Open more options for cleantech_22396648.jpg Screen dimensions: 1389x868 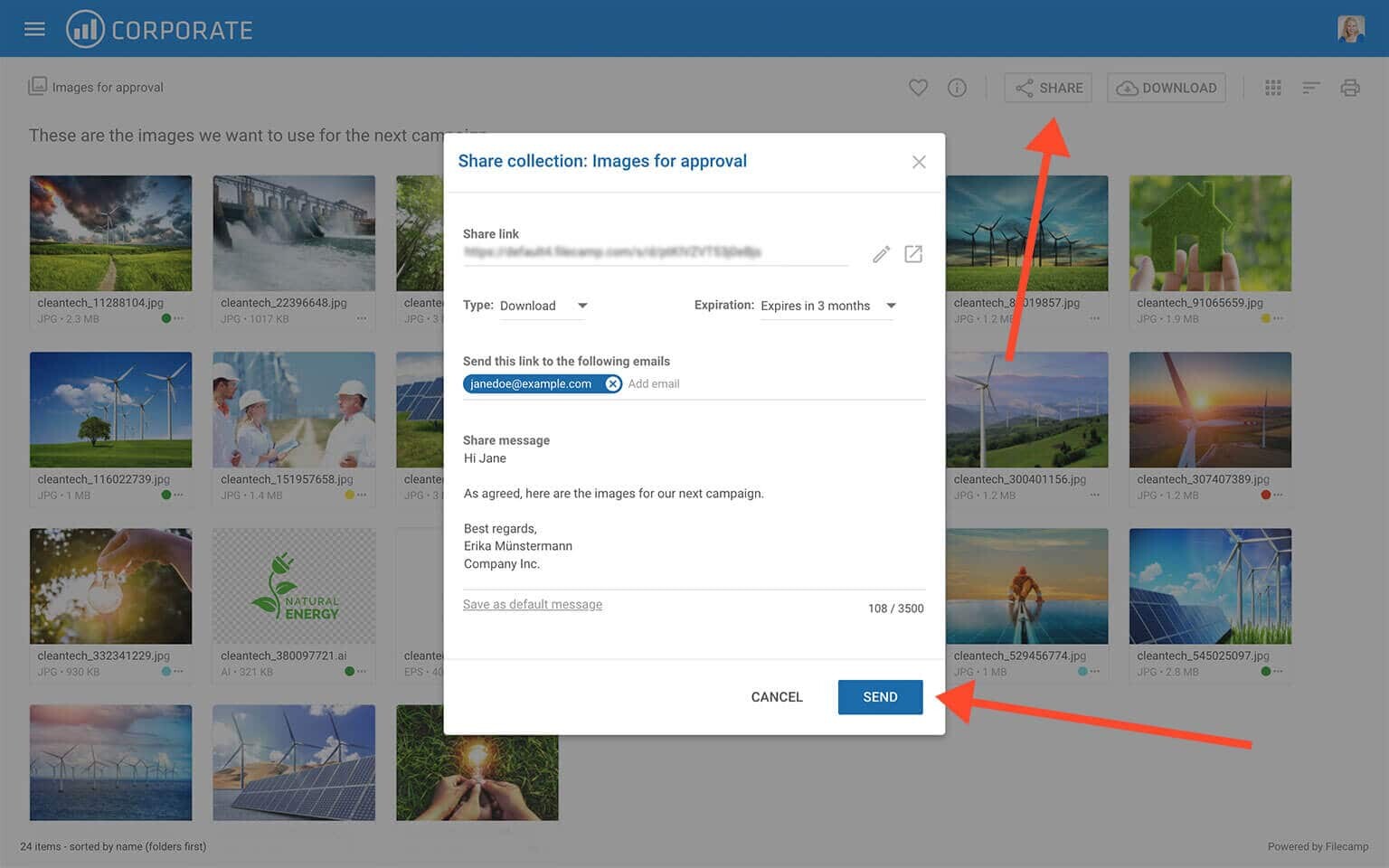(x=362, y=318)
